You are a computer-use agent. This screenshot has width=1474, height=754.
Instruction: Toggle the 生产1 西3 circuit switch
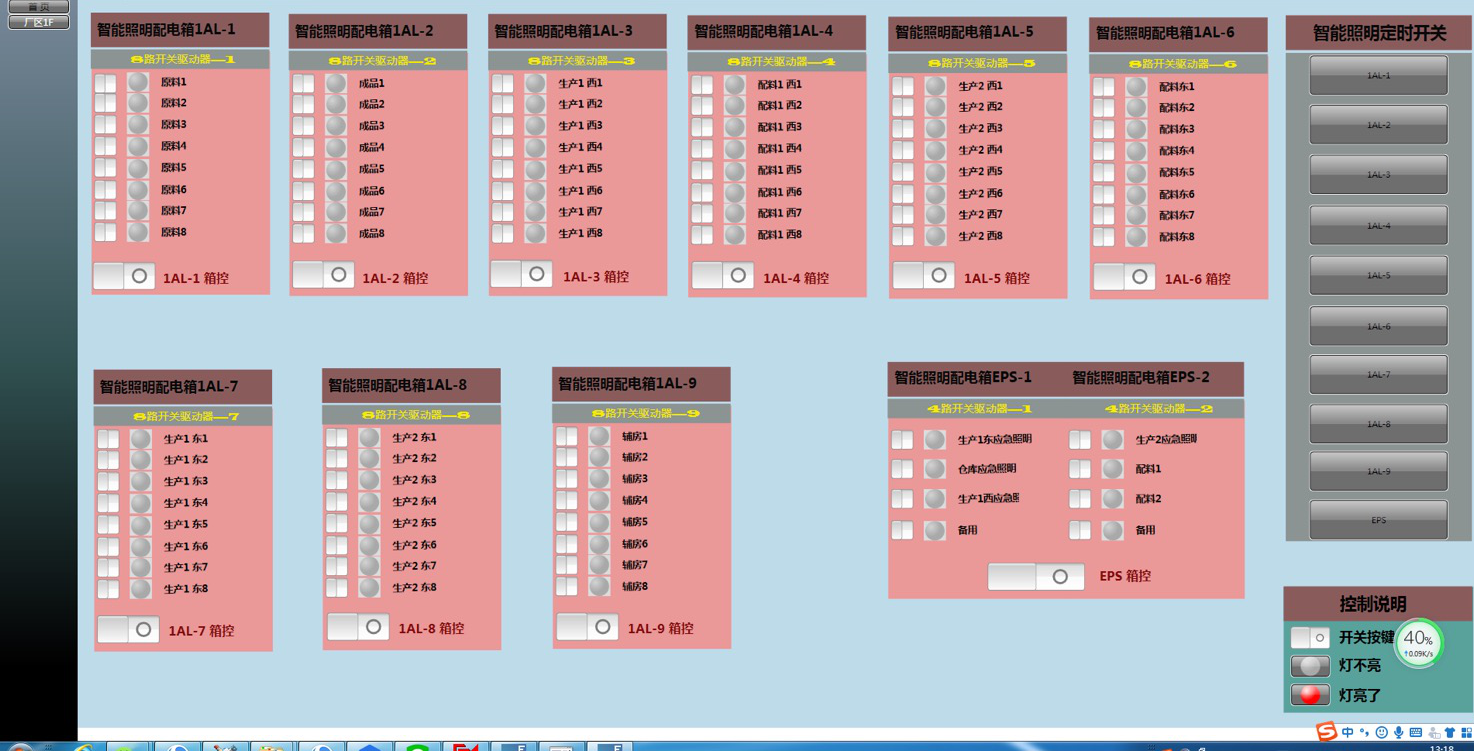click(503, 126)
